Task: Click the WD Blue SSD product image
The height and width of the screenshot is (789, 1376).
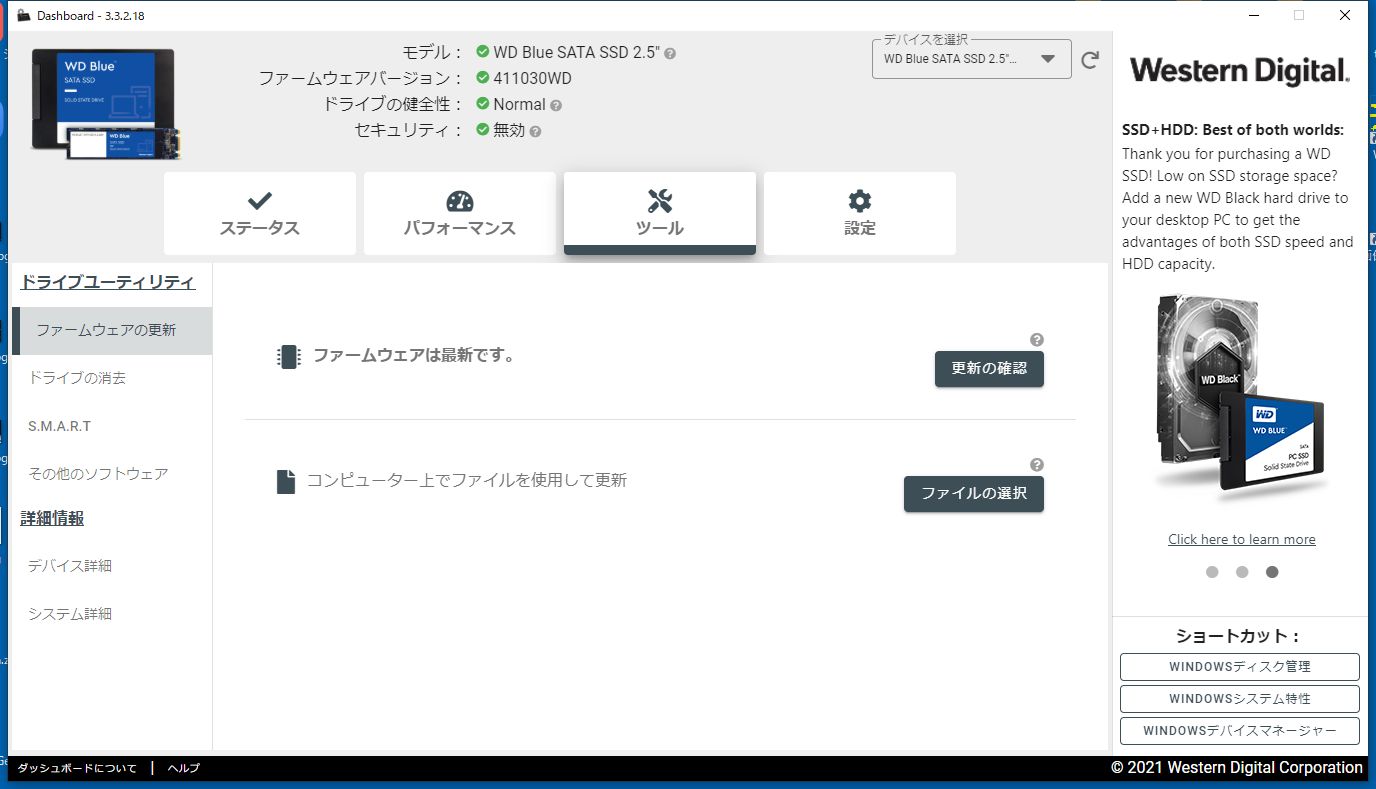Action: (x=106, y=103)
